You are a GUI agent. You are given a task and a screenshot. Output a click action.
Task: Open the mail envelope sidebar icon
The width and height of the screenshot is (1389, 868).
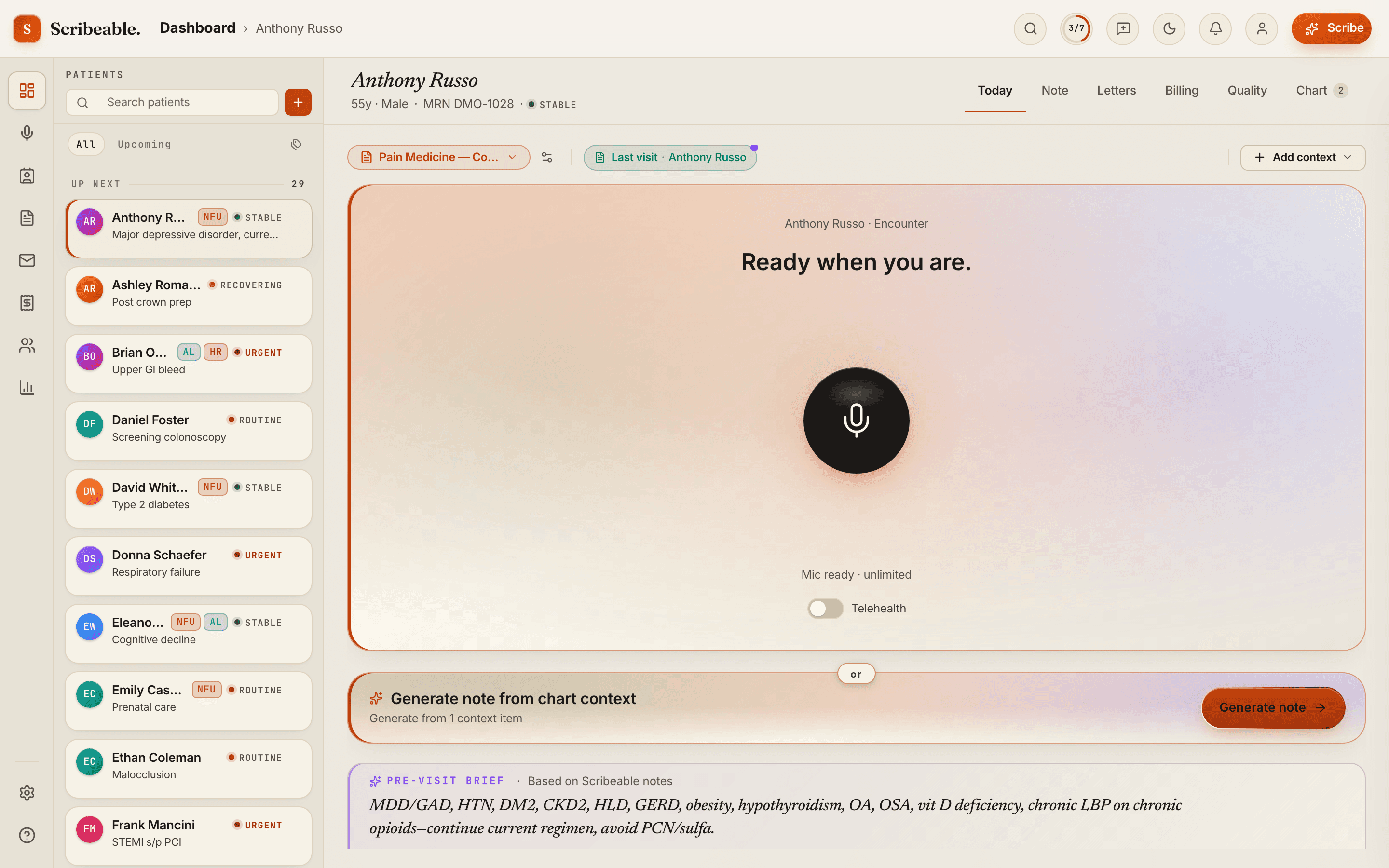click(x=27, y=260)
